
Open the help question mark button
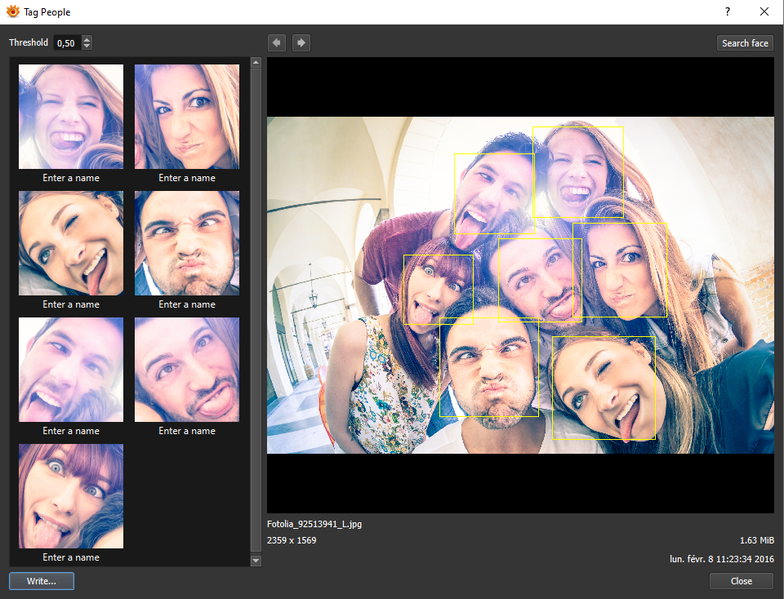point(727,11)
